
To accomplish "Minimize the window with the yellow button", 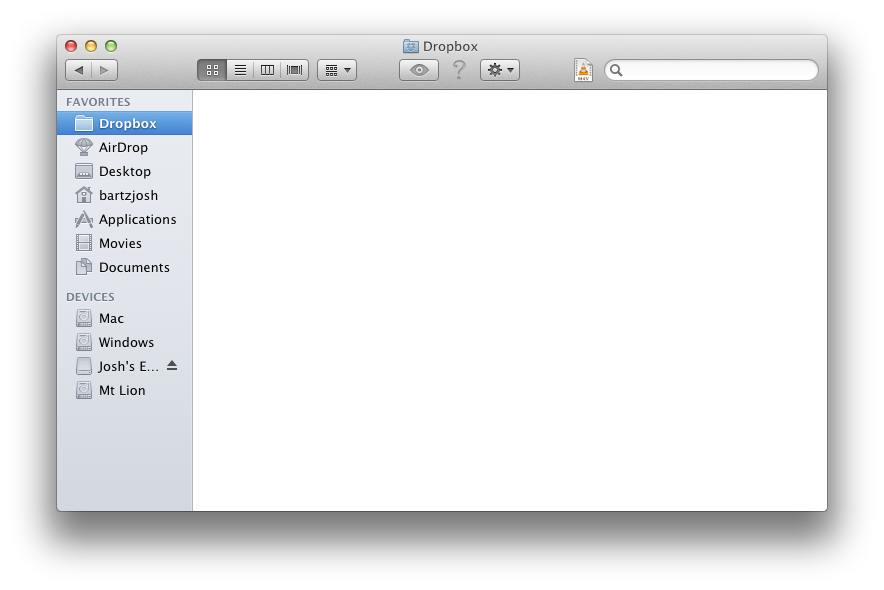I will pyautogui.click(x=91, y=46).
